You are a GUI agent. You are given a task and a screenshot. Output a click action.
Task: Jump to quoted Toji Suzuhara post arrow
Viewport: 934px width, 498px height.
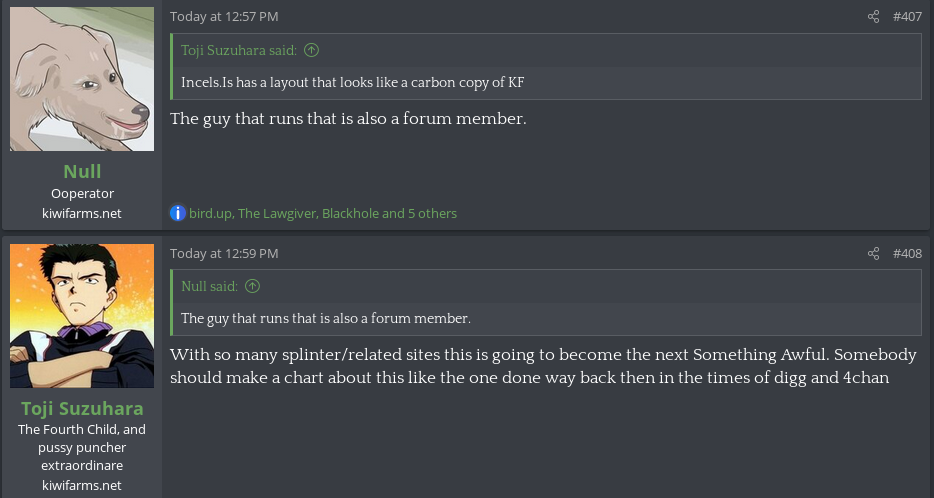pos(311,50)
